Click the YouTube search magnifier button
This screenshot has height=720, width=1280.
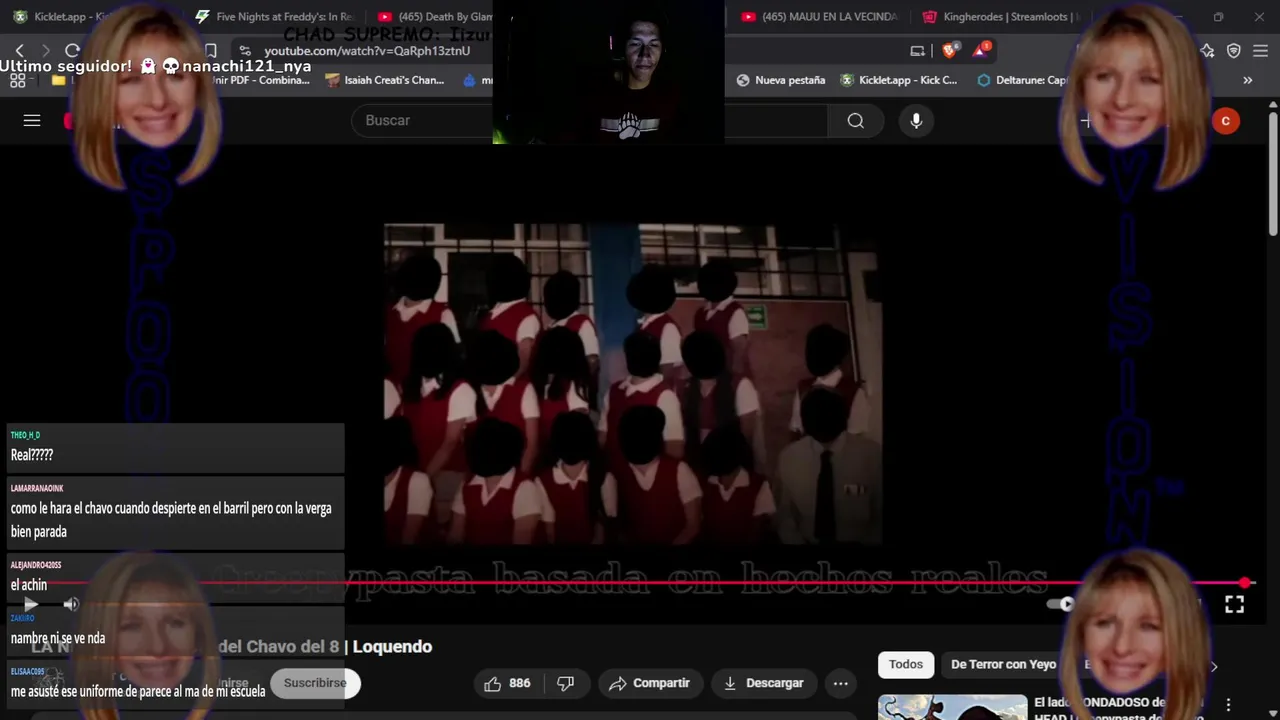click(855, 120)
